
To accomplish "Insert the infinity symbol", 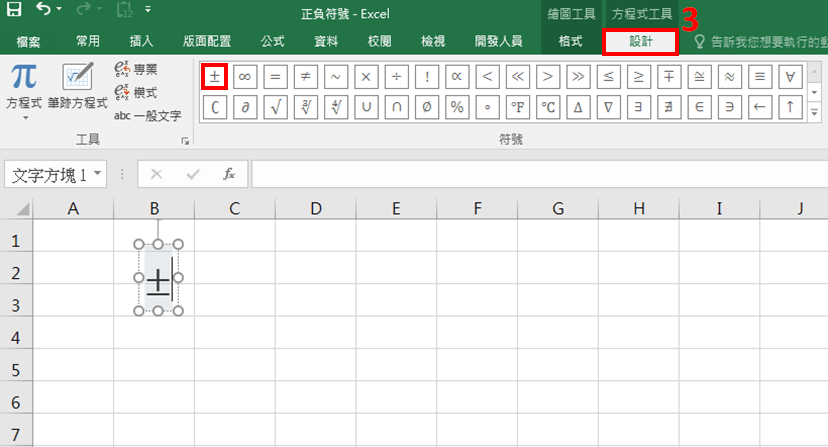I will click(x=245, y=76).
